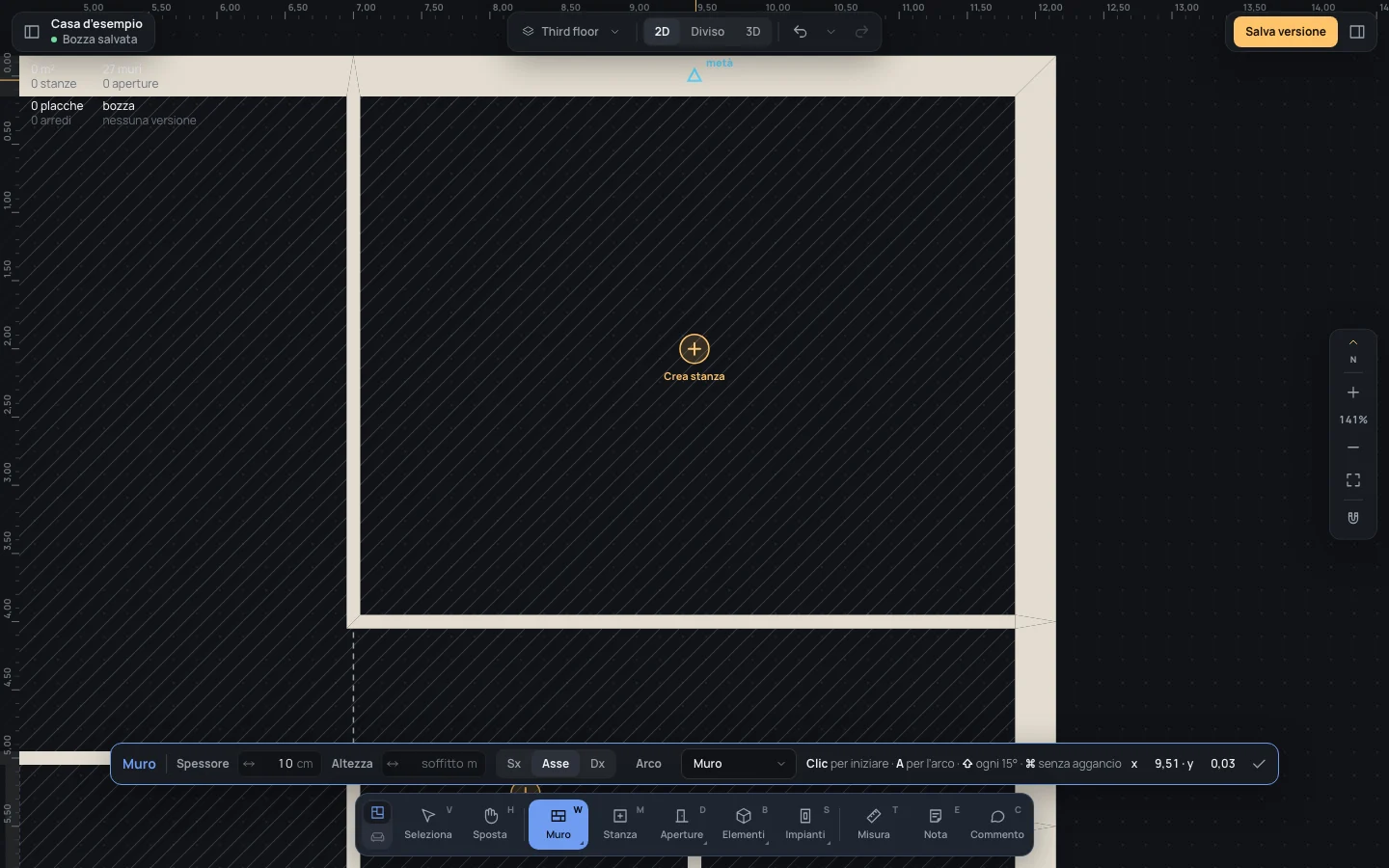This screenshot has width=1389, height=868.
Task: Switch to furniture mode sofa icon
Action: [378, 837]
